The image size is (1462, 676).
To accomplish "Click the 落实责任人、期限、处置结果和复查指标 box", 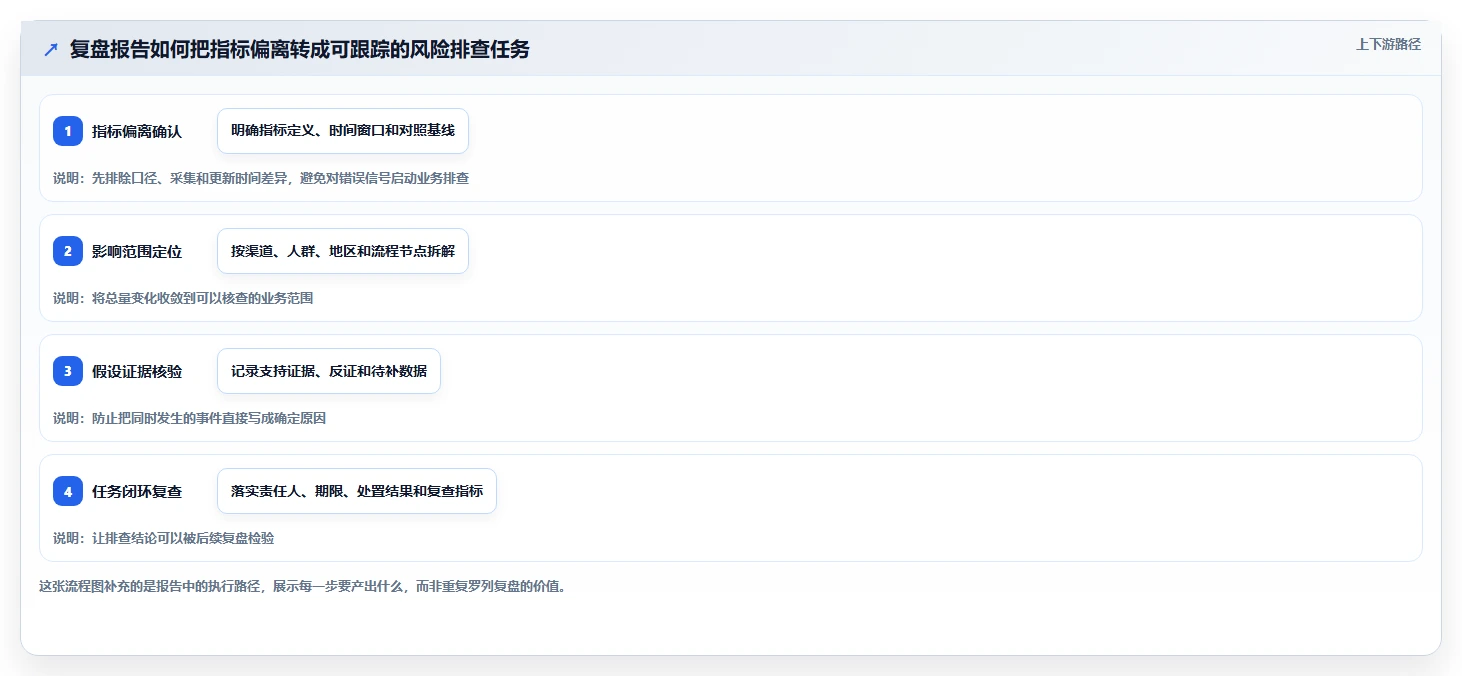I will click(357, 491).
